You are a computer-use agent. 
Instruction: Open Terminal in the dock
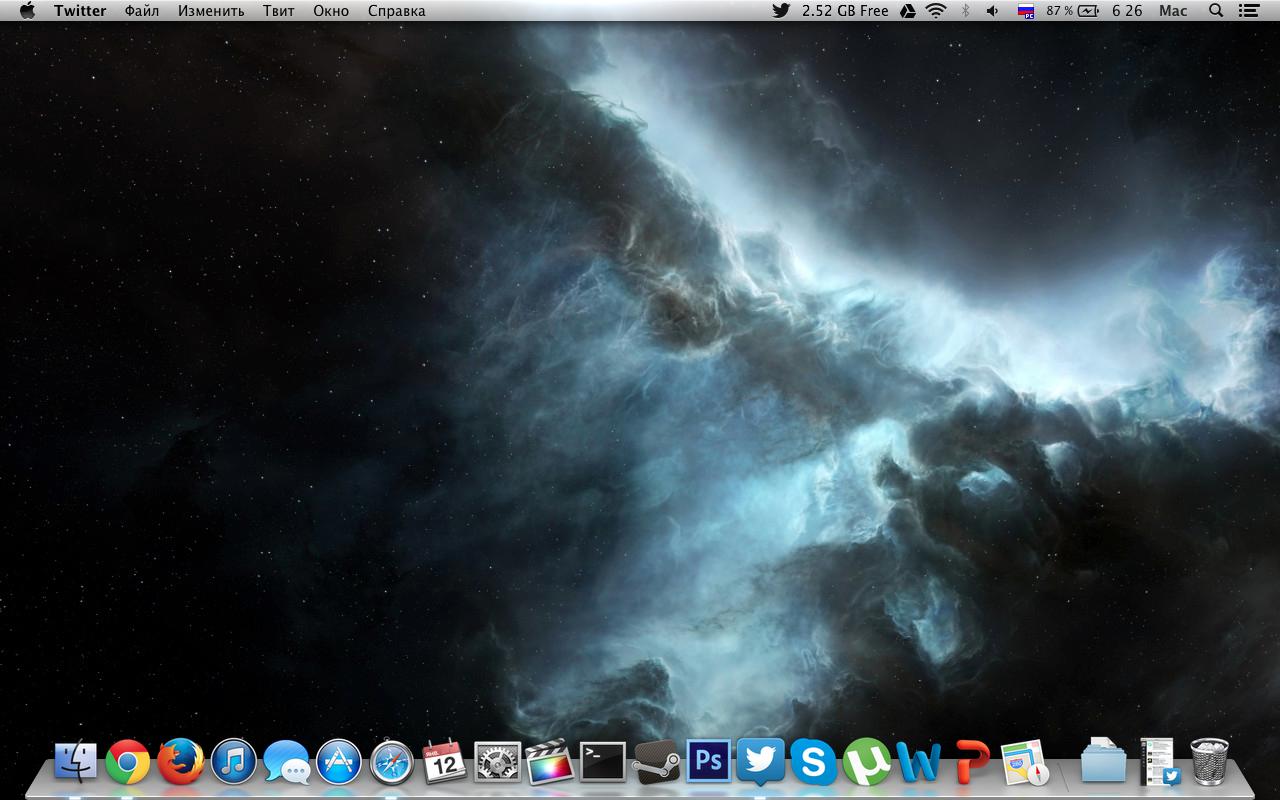click(x=603, y=762)
